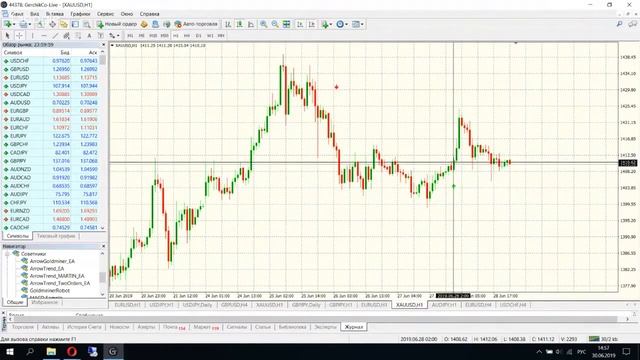Open dropdown arrow beside periods clock icon

347,24
